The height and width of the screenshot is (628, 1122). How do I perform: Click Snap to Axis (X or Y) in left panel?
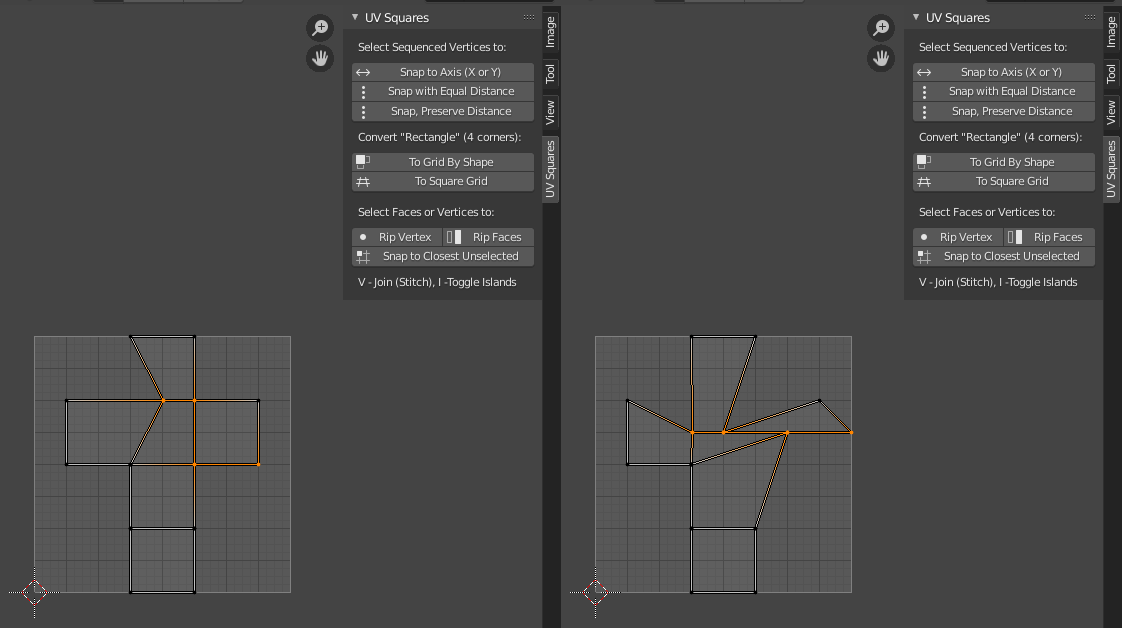(443, 72)
